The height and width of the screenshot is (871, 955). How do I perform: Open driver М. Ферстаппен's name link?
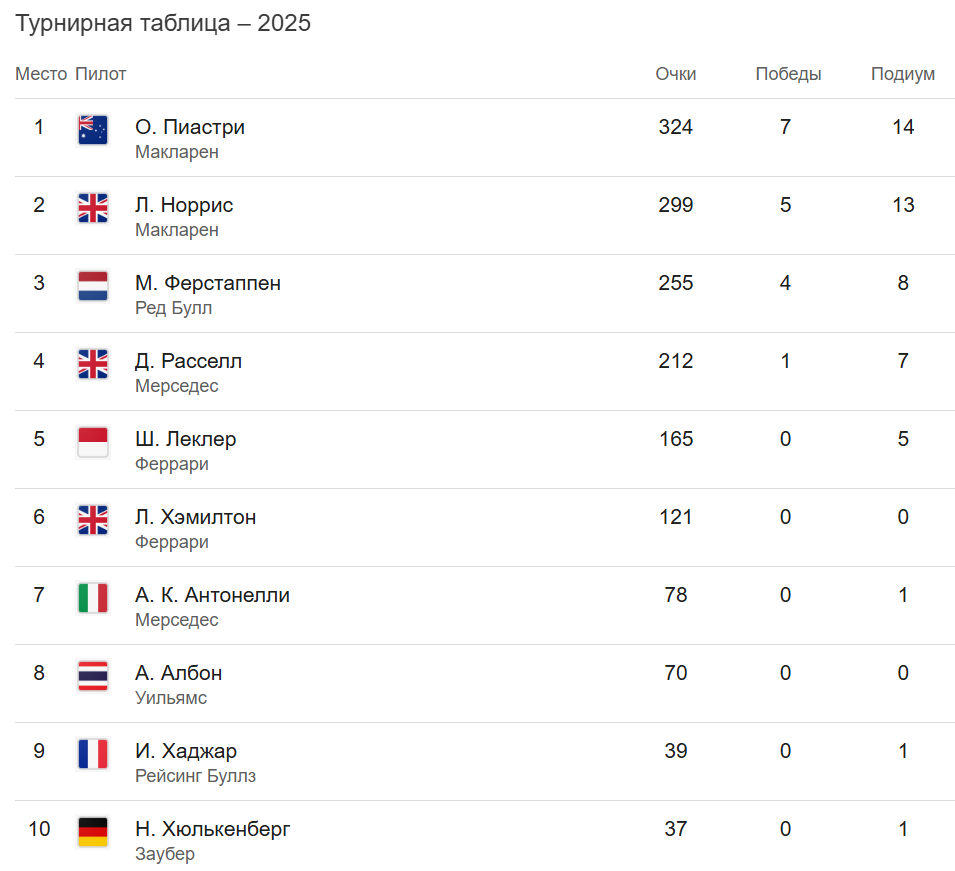pos(208,283)
